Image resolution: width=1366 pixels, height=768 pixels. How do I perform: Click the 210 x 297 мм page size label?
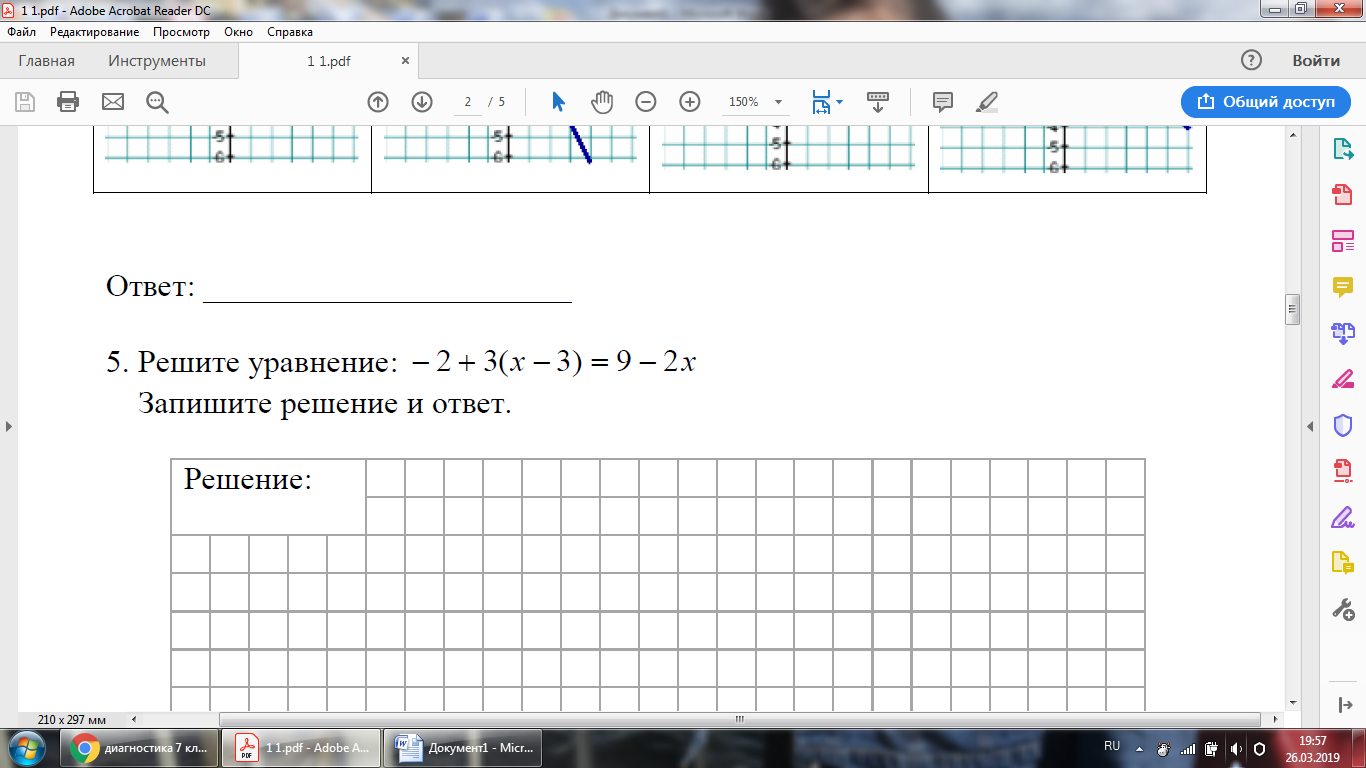pyautogui.click(x=72, y=719)
